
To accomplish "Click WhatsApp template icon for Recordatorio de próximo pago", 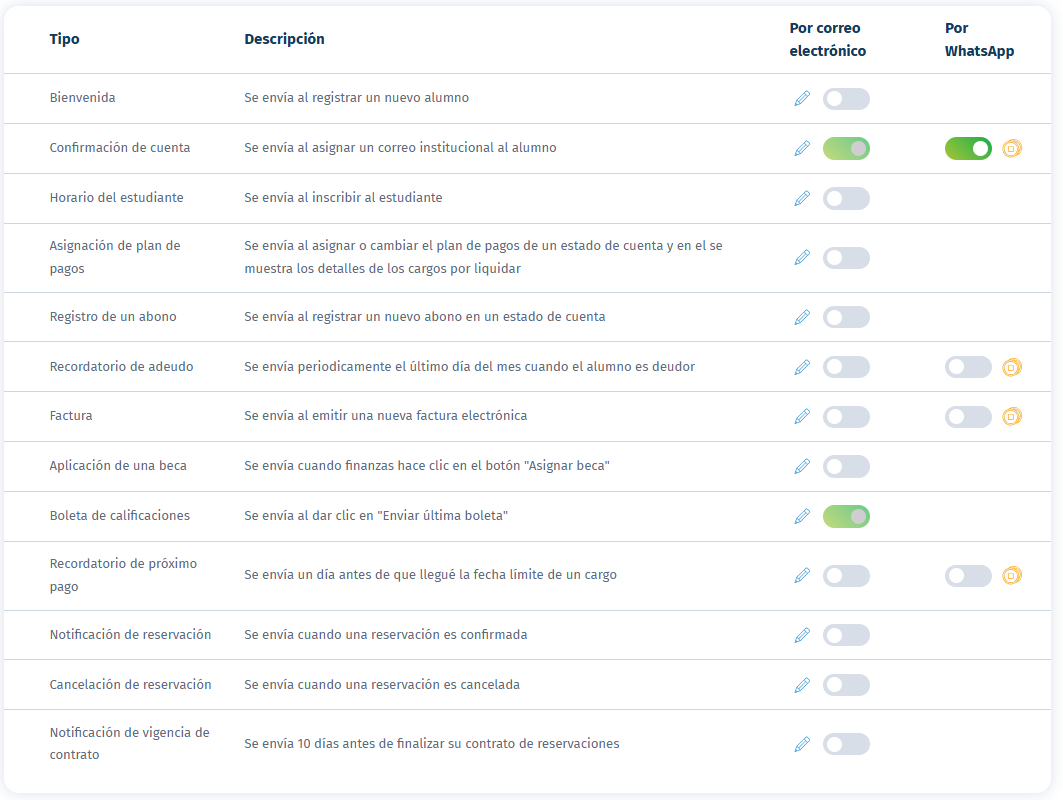I will click(x=1012, y=575).
